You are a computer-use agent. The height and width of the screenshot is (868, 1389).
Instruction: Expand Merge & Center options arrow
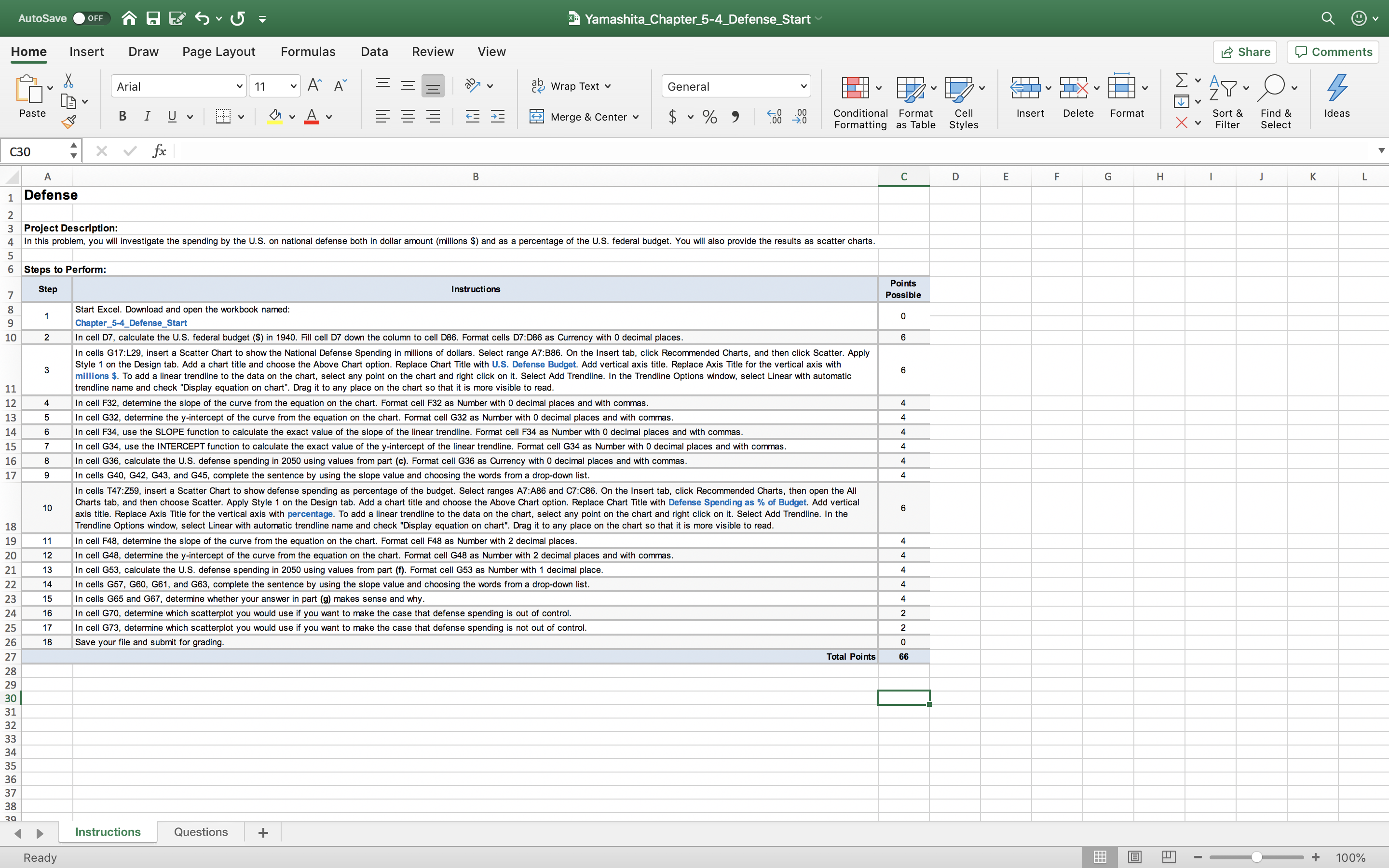coord(635,117)
